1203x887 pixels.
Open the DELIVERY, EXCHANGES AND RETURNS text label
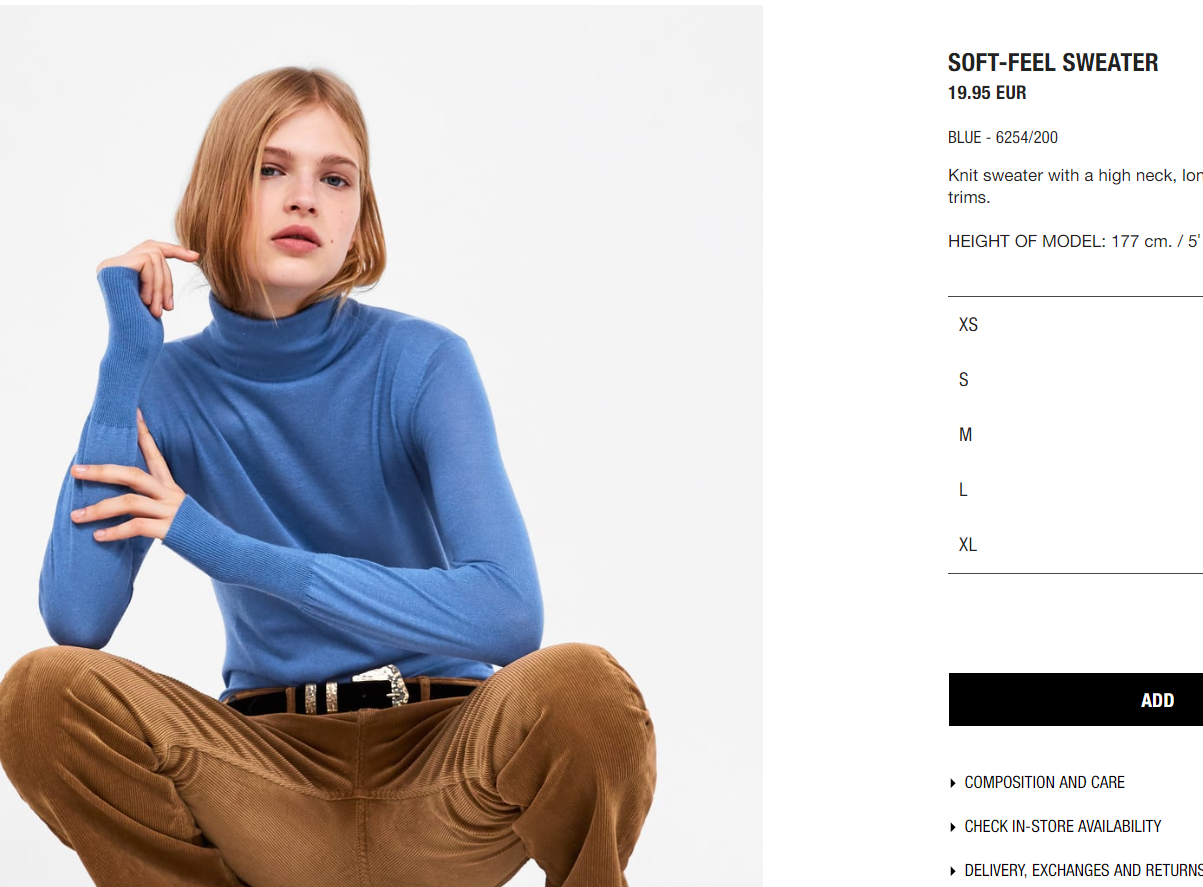(x=1083, y=871)
